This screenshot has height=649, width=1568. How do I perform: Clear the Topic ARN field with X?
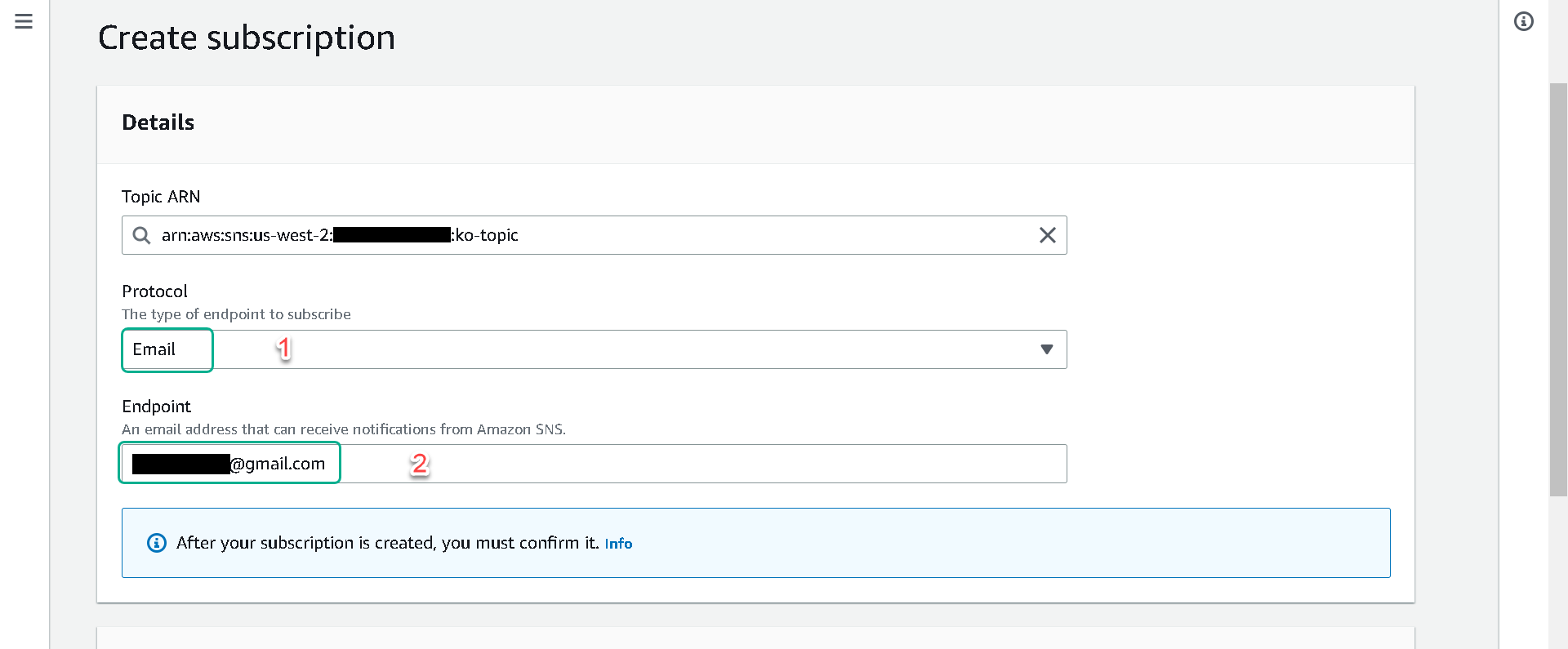click(1047, 235)
